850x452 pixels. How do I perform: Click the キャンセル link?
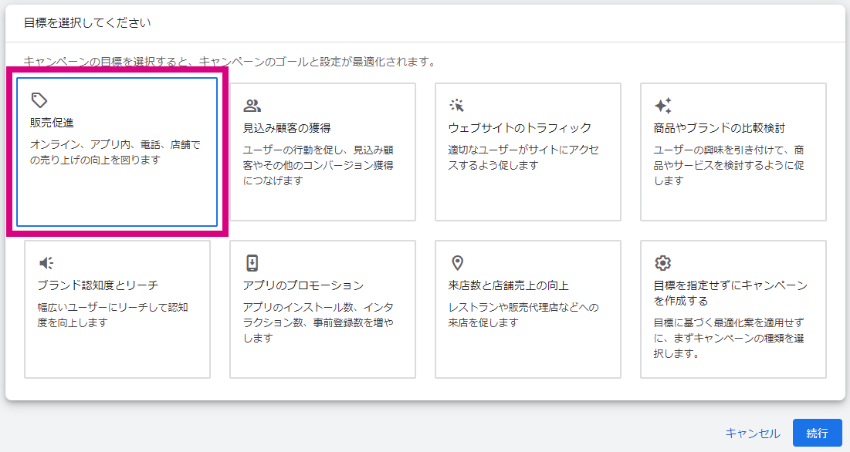click(x=752, y=433)
